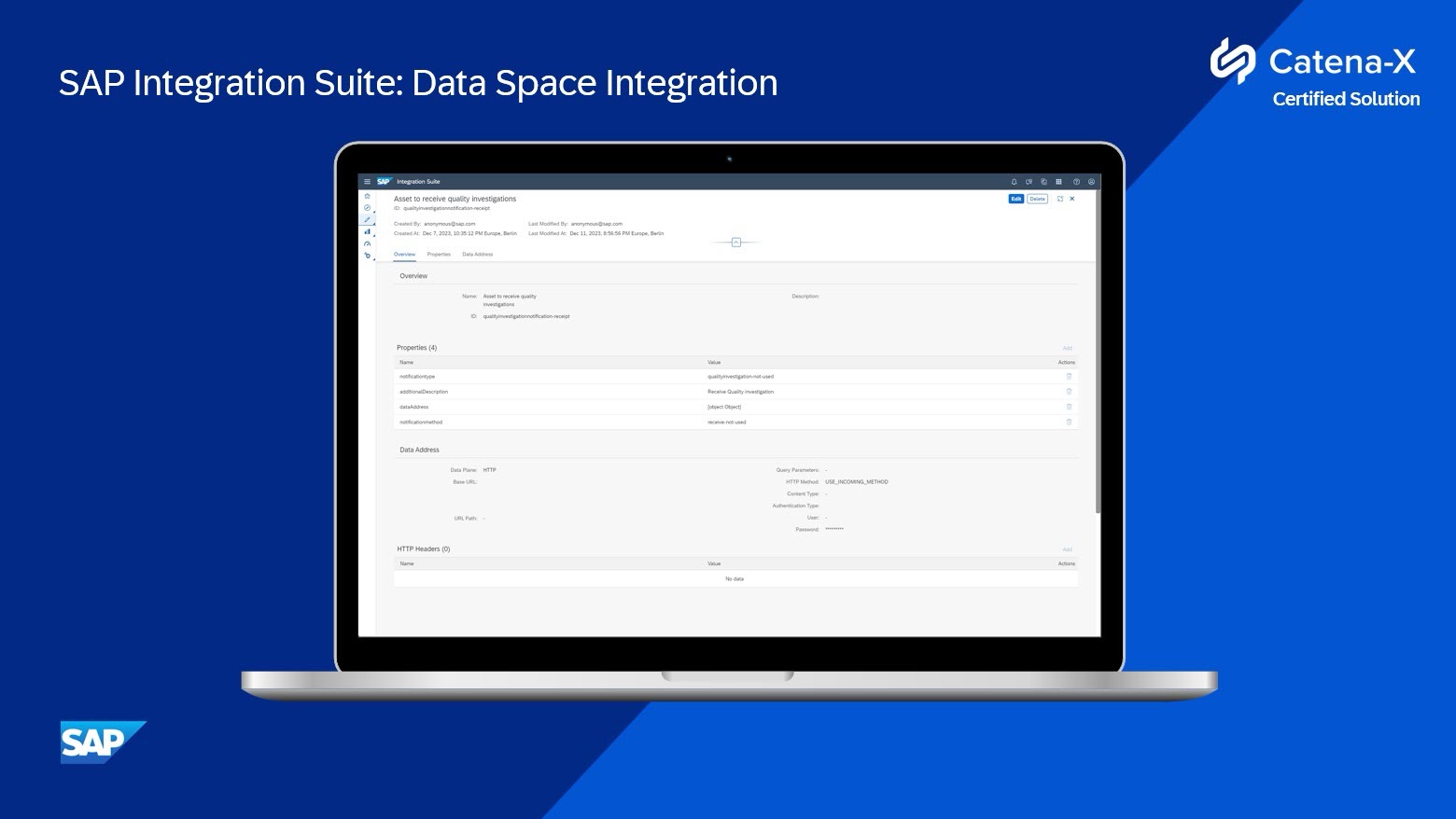Select the notificationtype name cell

(x=417, y=377)
